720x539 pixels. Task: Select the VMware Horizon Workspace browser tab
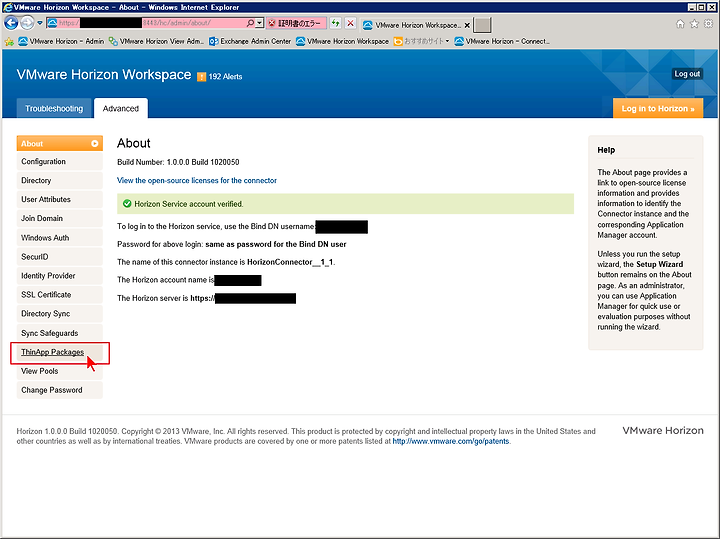coord(416,25)
